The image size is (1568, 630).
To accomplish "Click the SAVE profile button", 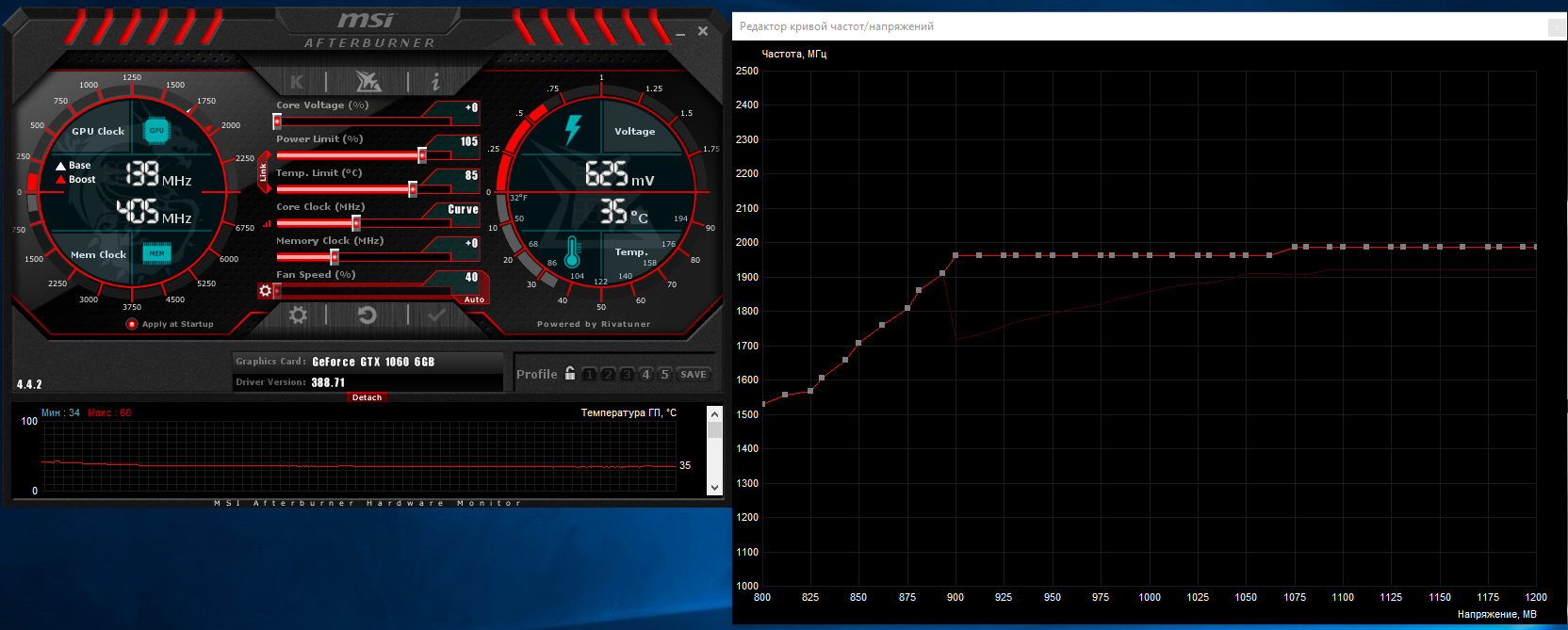I will pos(694,374).
